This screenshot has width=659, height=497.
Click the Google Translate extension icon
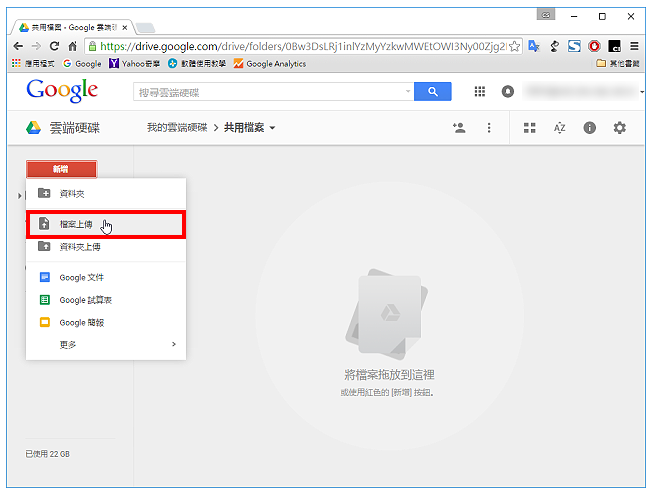click(534, 46)
